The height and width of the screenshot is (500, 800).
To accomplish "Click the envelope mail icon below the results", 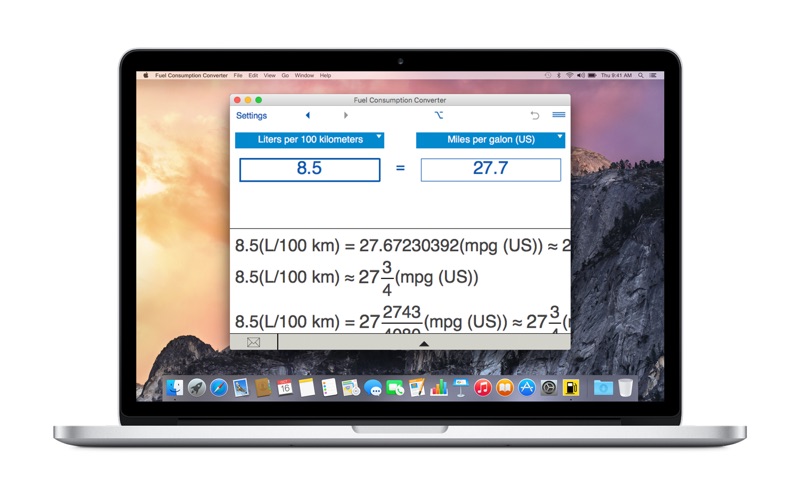I will coord(254,342).
